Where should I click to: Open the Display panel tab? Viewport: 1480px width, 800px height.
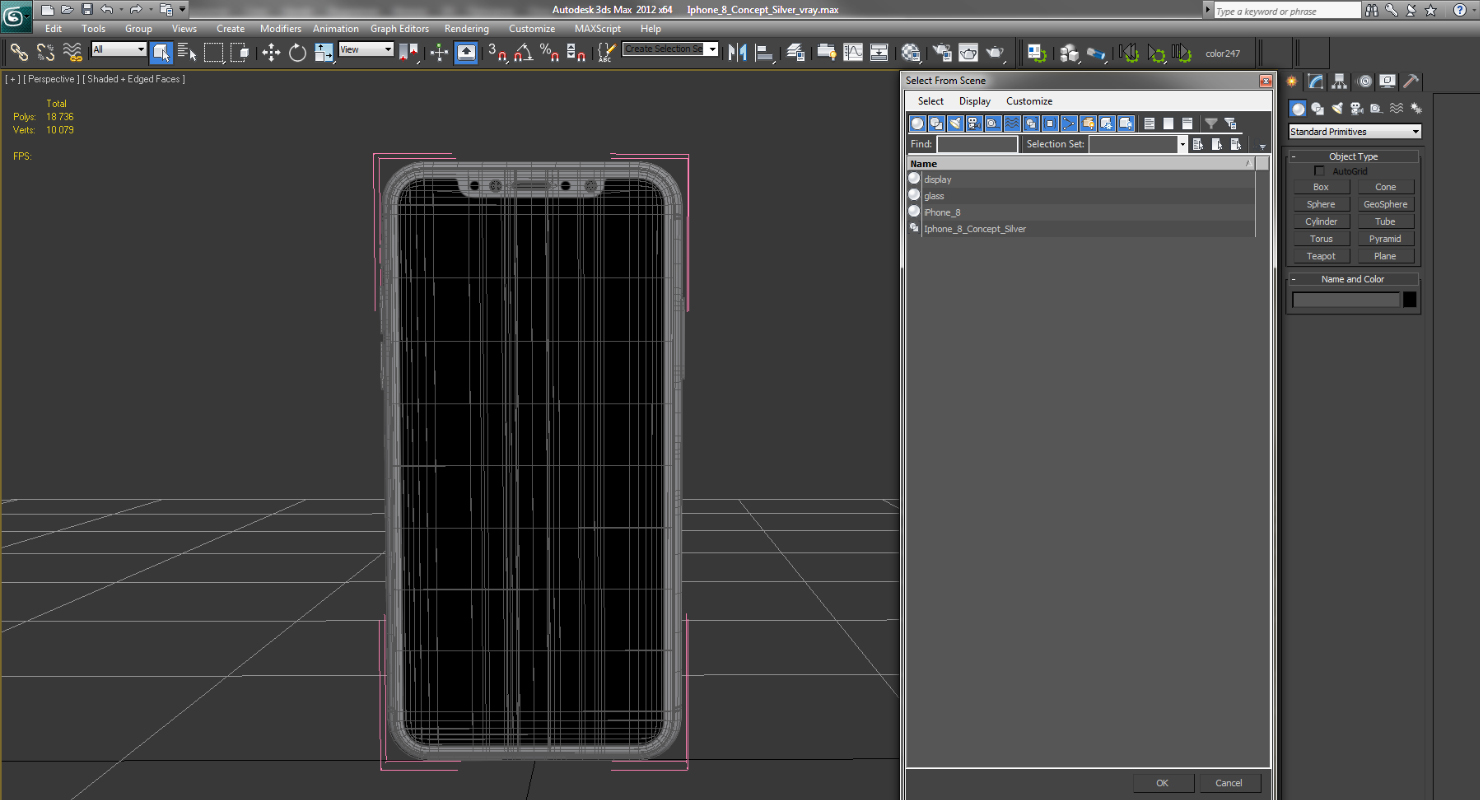tap(1387, 81)
